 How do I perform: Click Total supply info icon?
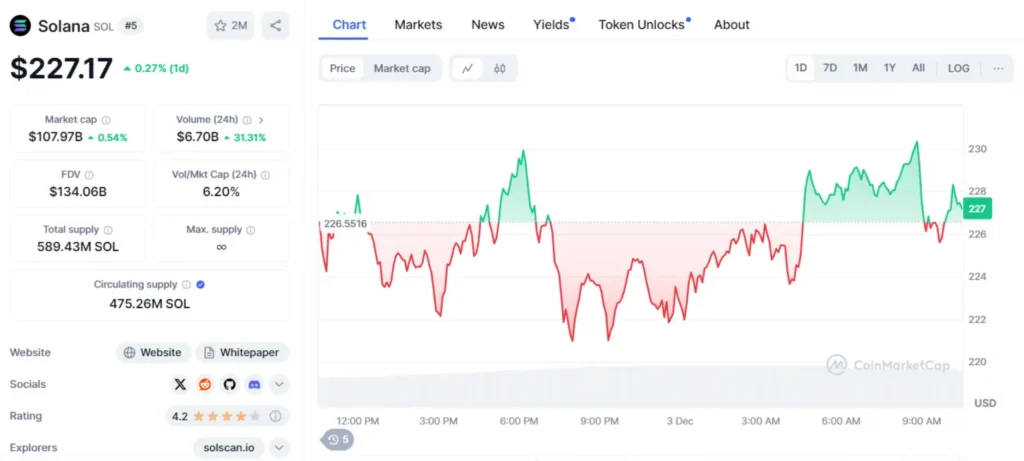coord(108,230)
